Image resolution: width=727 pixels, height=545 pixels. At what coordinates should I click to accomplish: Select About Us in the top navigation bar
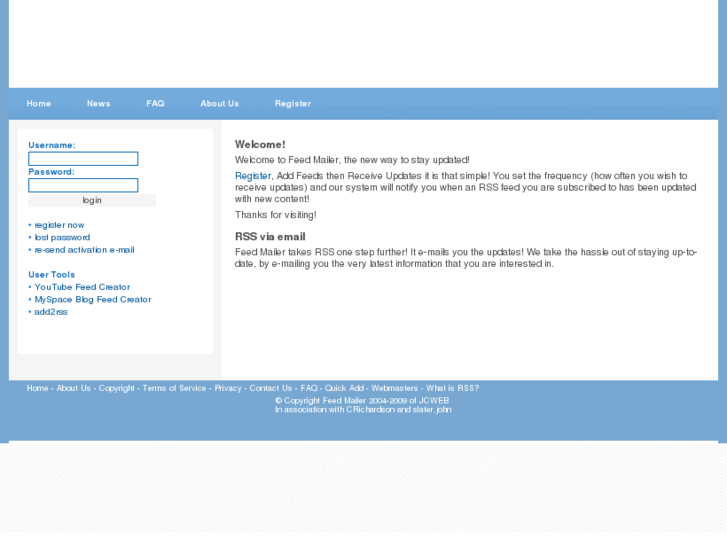219,103
